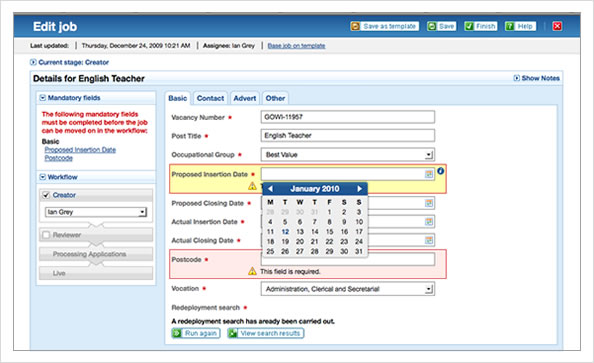Click warning icon under Proposed Insertion Date
The height and width of the screenshot is (363, 594).
tap(252, 186)
